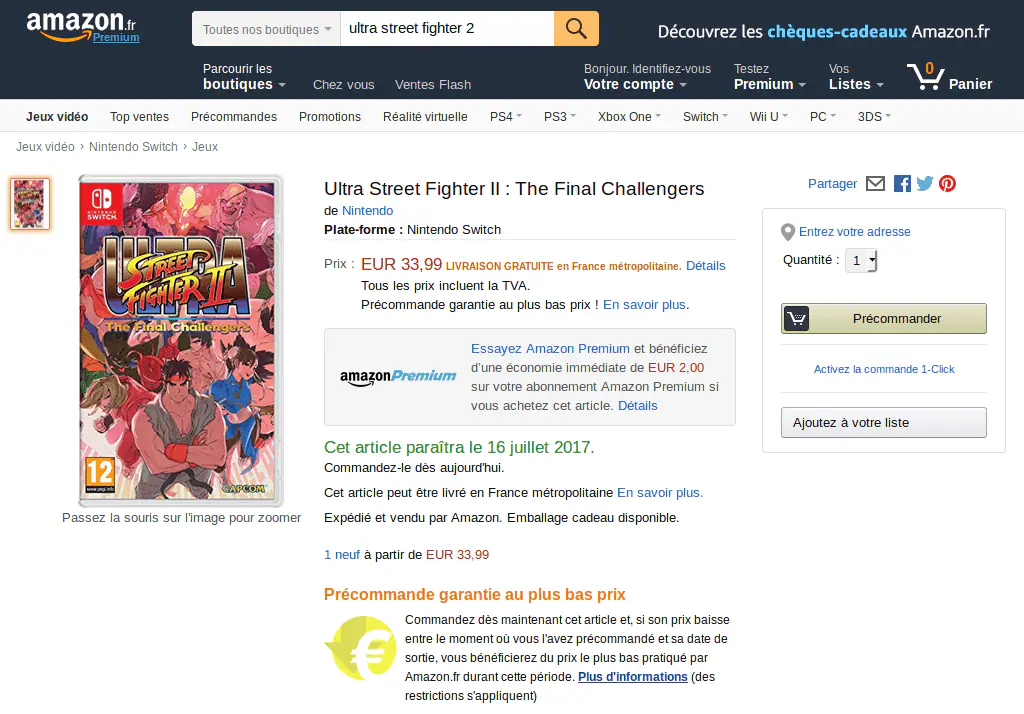
Task: Expand the Votre compte menu
Action: pos(635,84)
